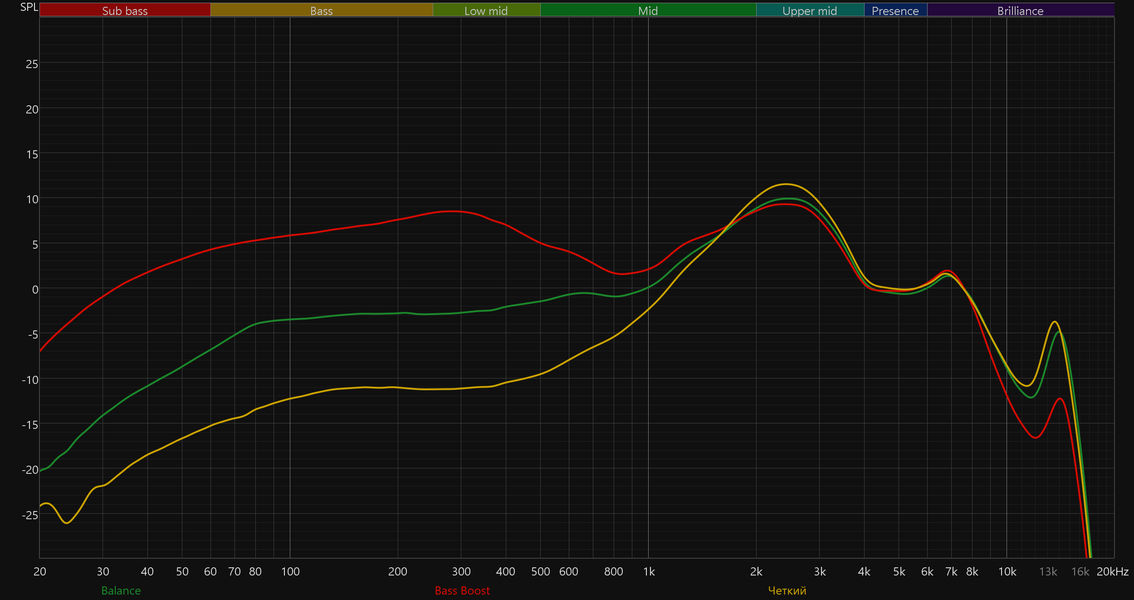Select the Low mid band header

coord(486,11)
